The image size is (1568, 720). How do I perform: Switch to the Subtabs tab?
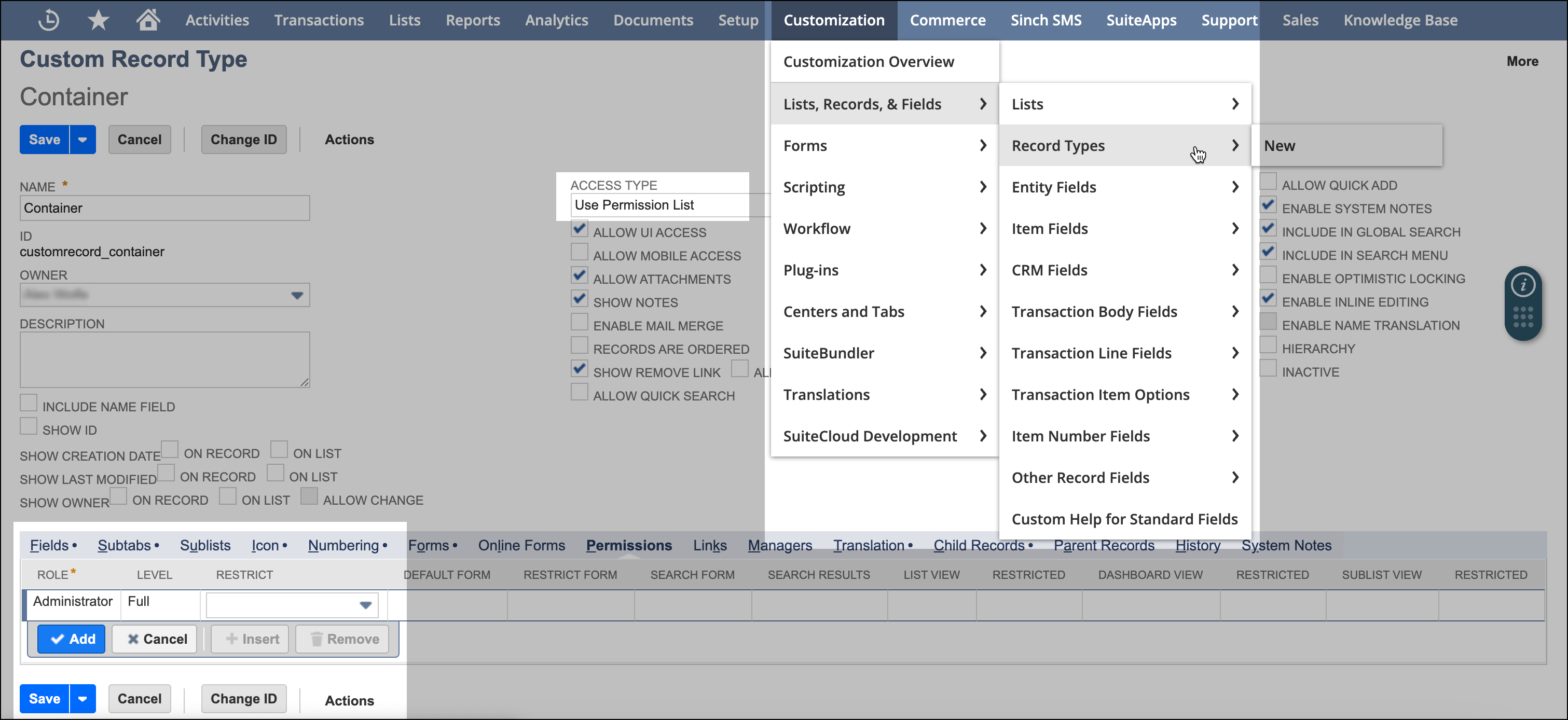tap(124, 545)
